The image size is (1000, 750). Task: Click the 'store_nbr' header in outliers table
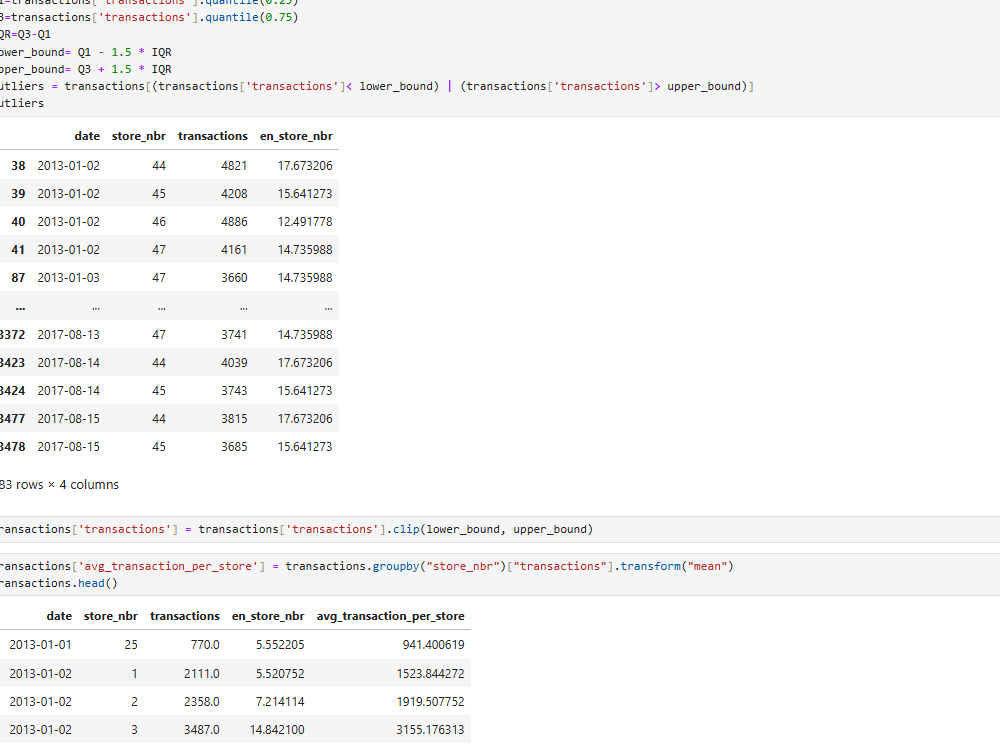[x=138, y=136]
